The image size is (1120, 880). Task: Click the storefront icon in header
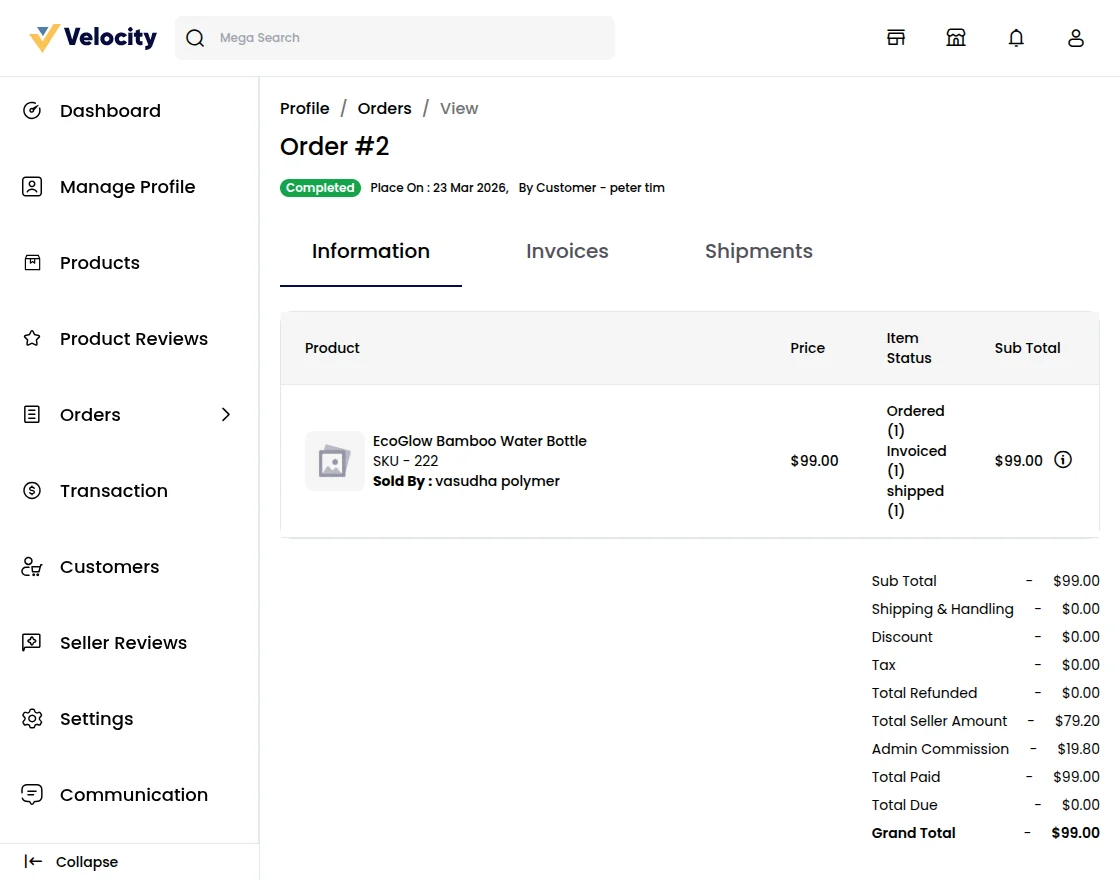click(956, 38)
